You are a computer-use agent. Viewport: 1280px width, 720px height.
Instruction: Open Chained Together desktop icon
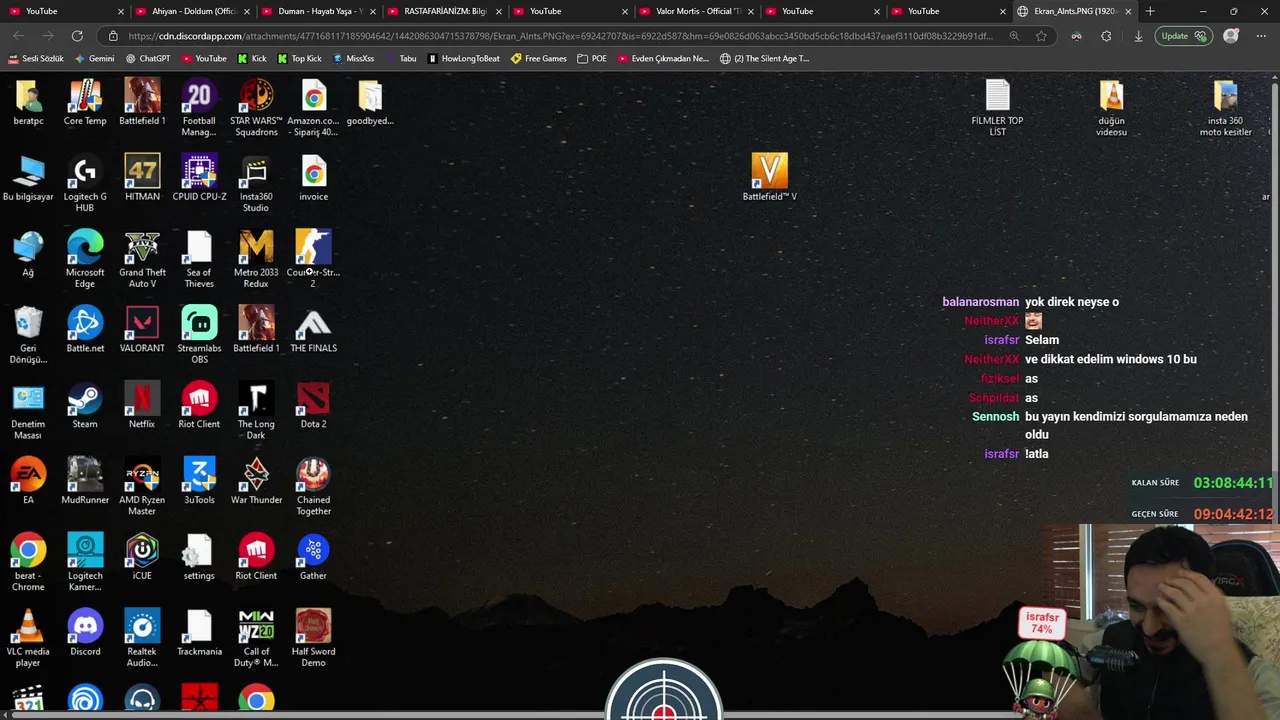(x=313, y=488)
